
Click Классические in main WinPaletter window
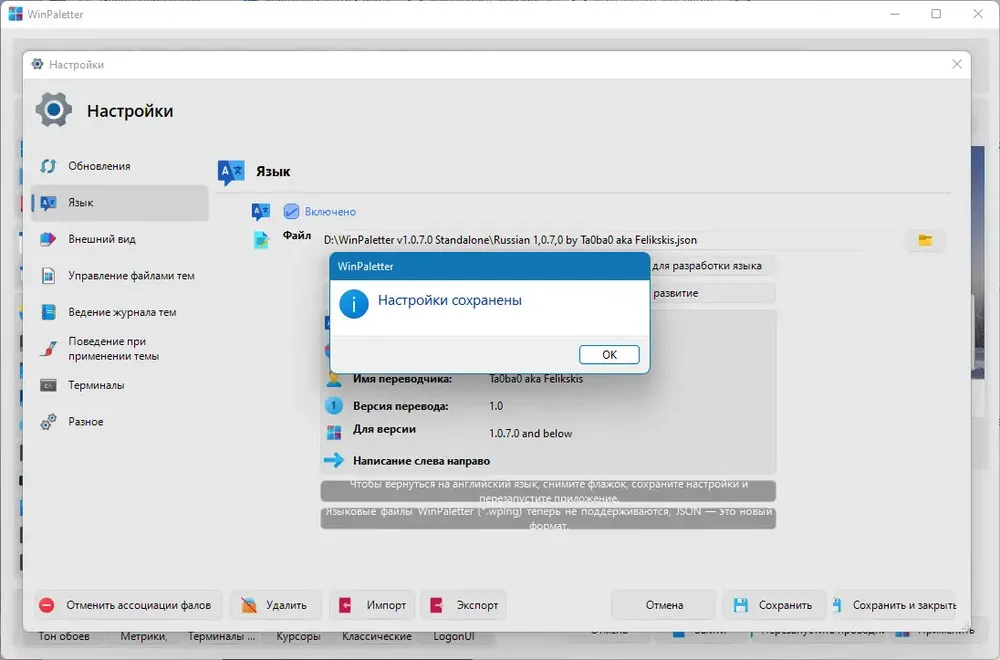pos(377,636)
